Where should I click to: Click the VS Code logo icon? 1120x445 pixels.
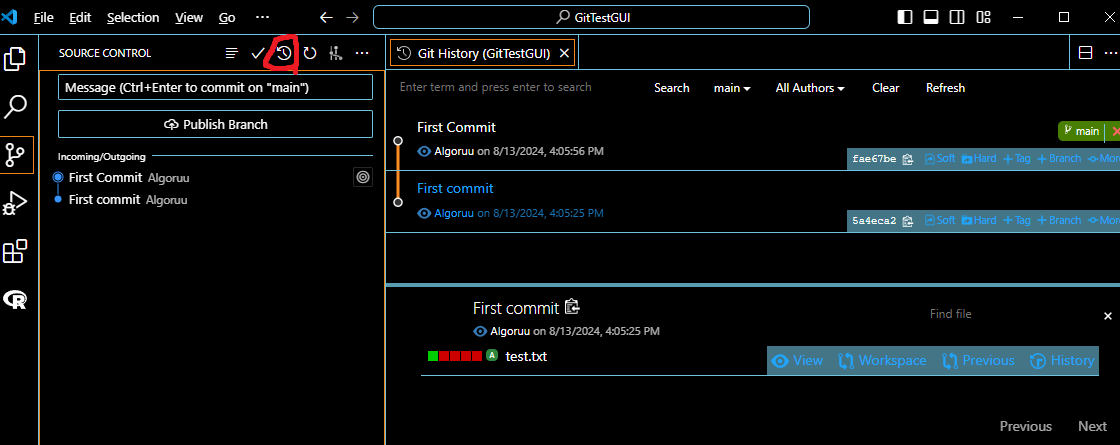click(9, 17)
